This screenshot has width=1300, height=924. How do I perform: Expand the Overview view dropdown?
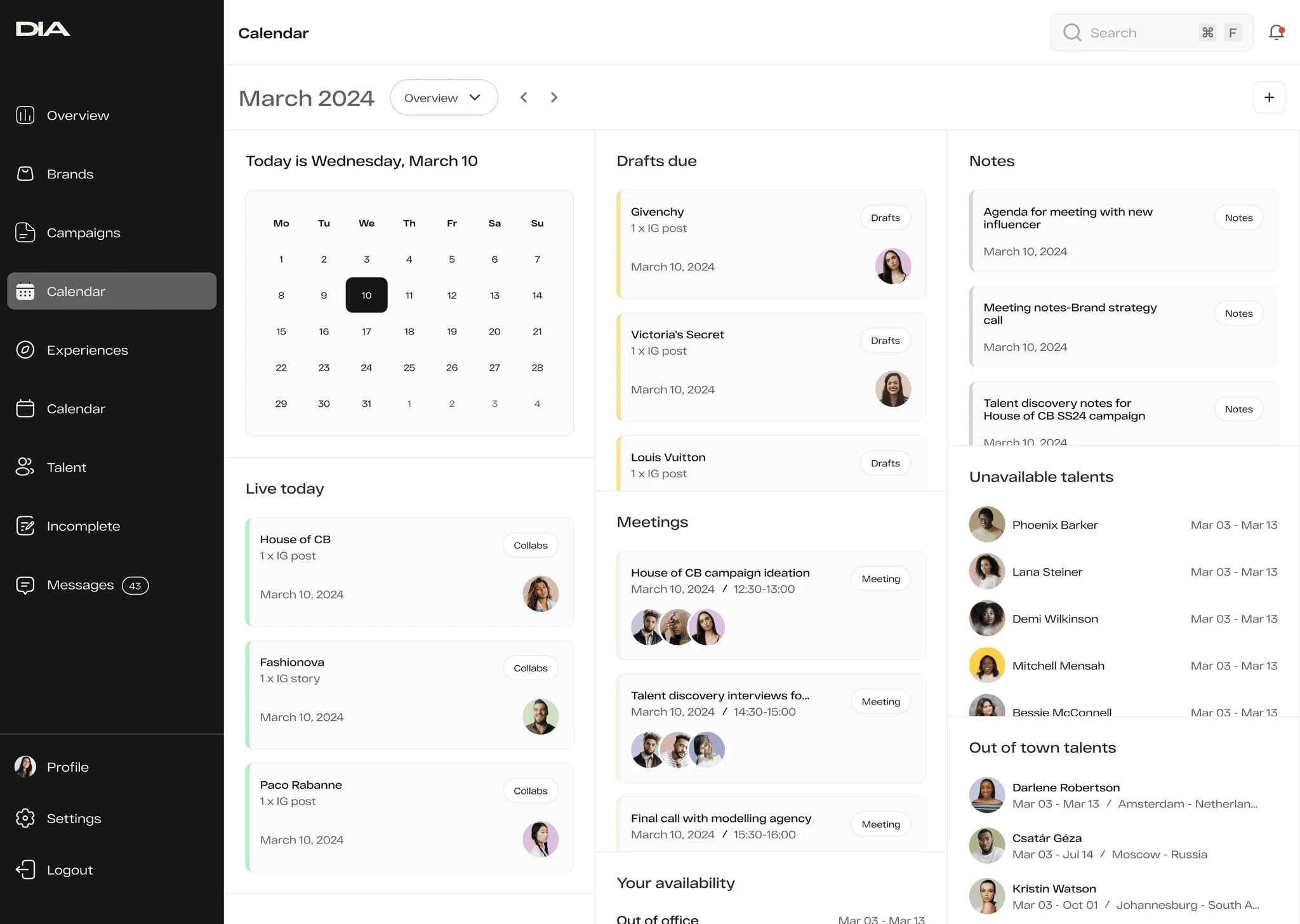tap(444, 98)
